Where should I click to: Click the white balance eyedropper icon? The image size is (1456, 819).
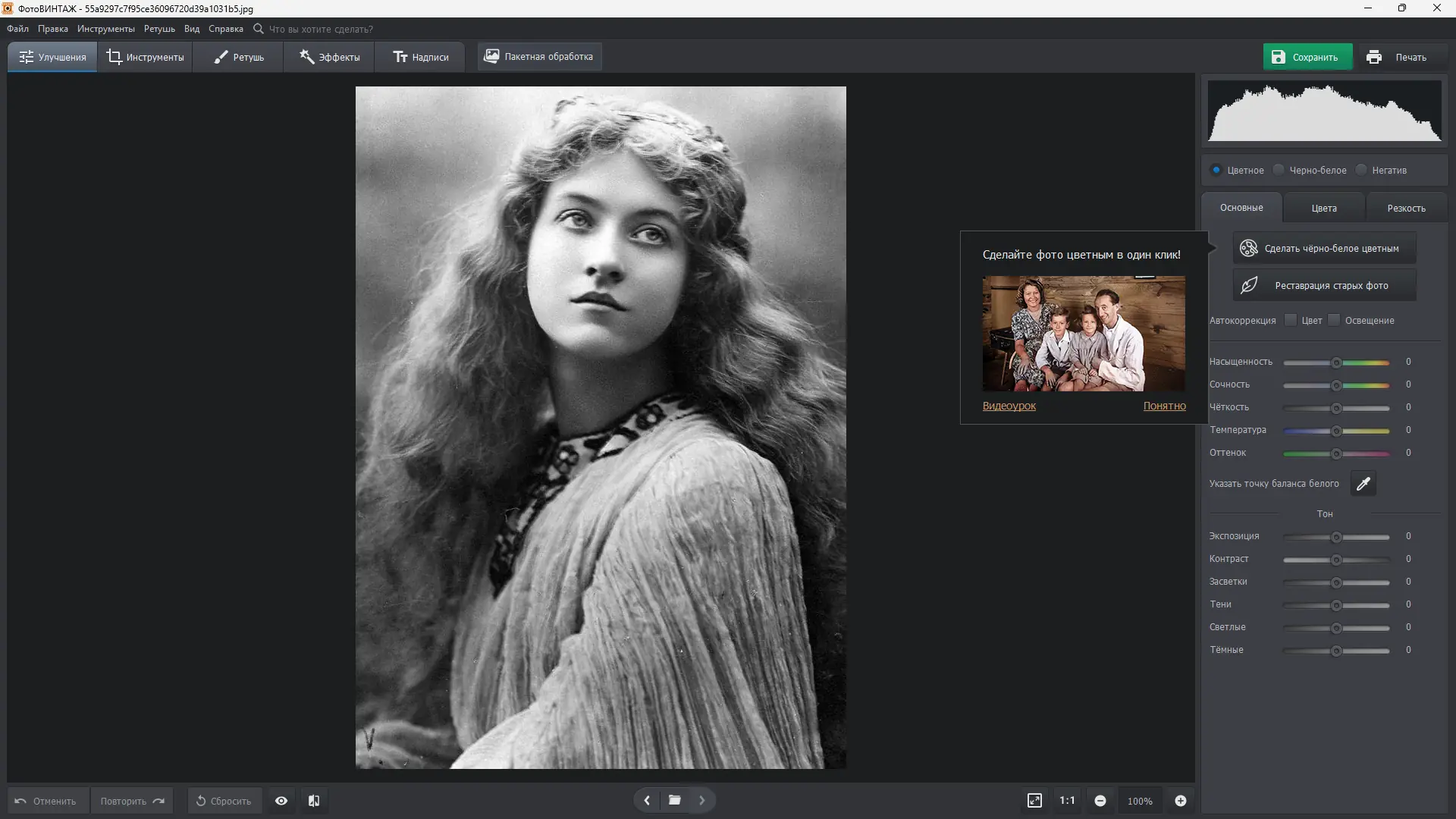click(x=1363, y=483)
